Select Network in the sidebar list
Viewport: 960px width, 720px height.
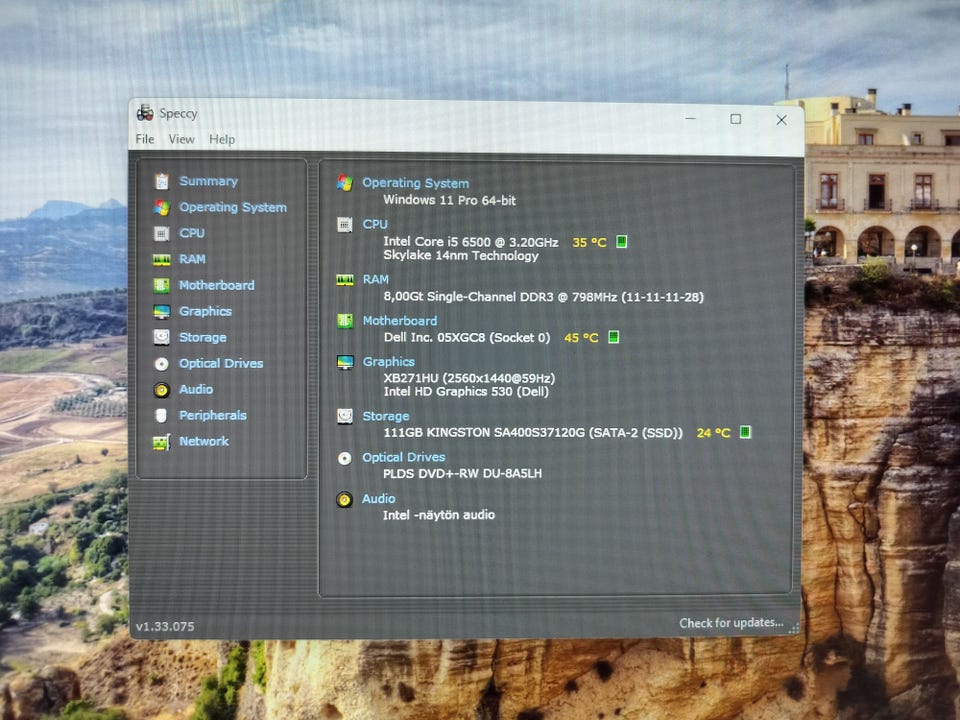[x=204, y=441]
